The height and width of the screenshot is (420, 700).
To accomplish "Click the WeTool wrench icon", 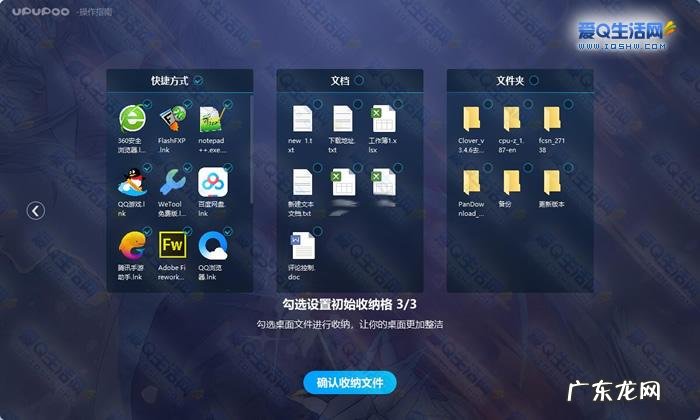I will tap(172, 183).
